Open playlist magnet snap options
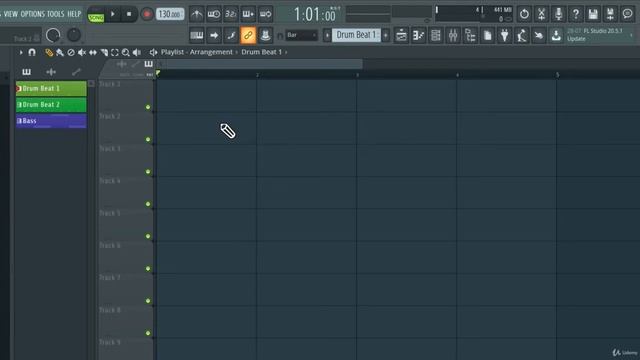 pyautogui.click(x=32, y=52)
